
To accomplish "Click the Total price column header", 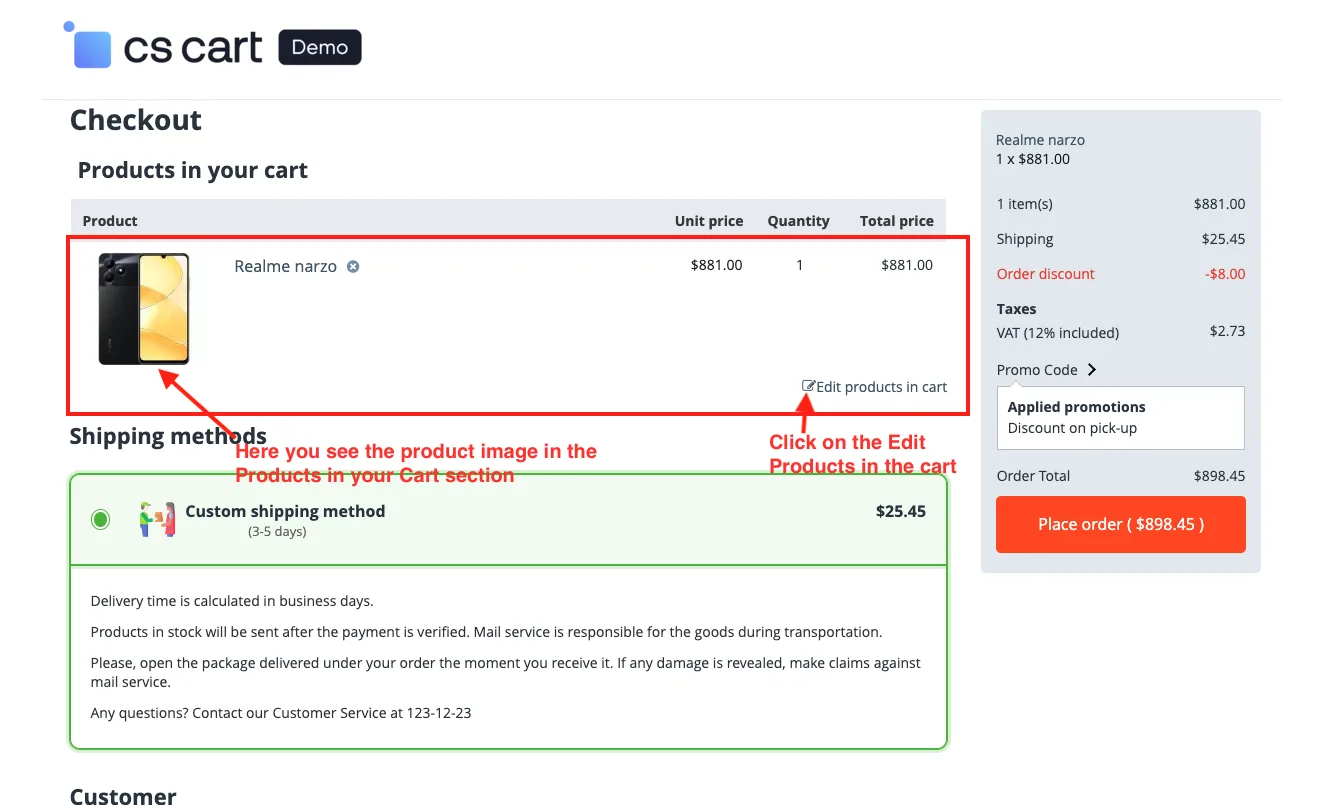I will (x=897, y=221).
